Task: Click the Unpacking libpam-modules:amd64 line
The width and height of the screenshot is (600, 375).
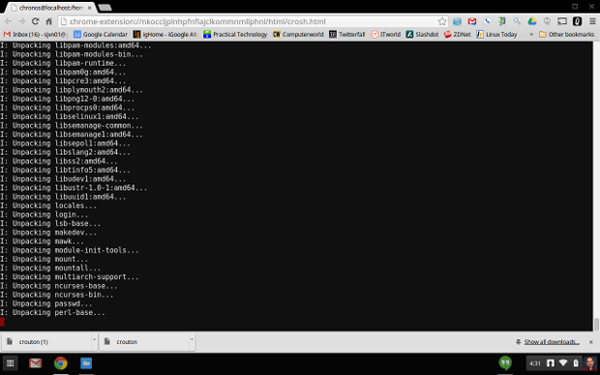Action: (x=76, y=46)
